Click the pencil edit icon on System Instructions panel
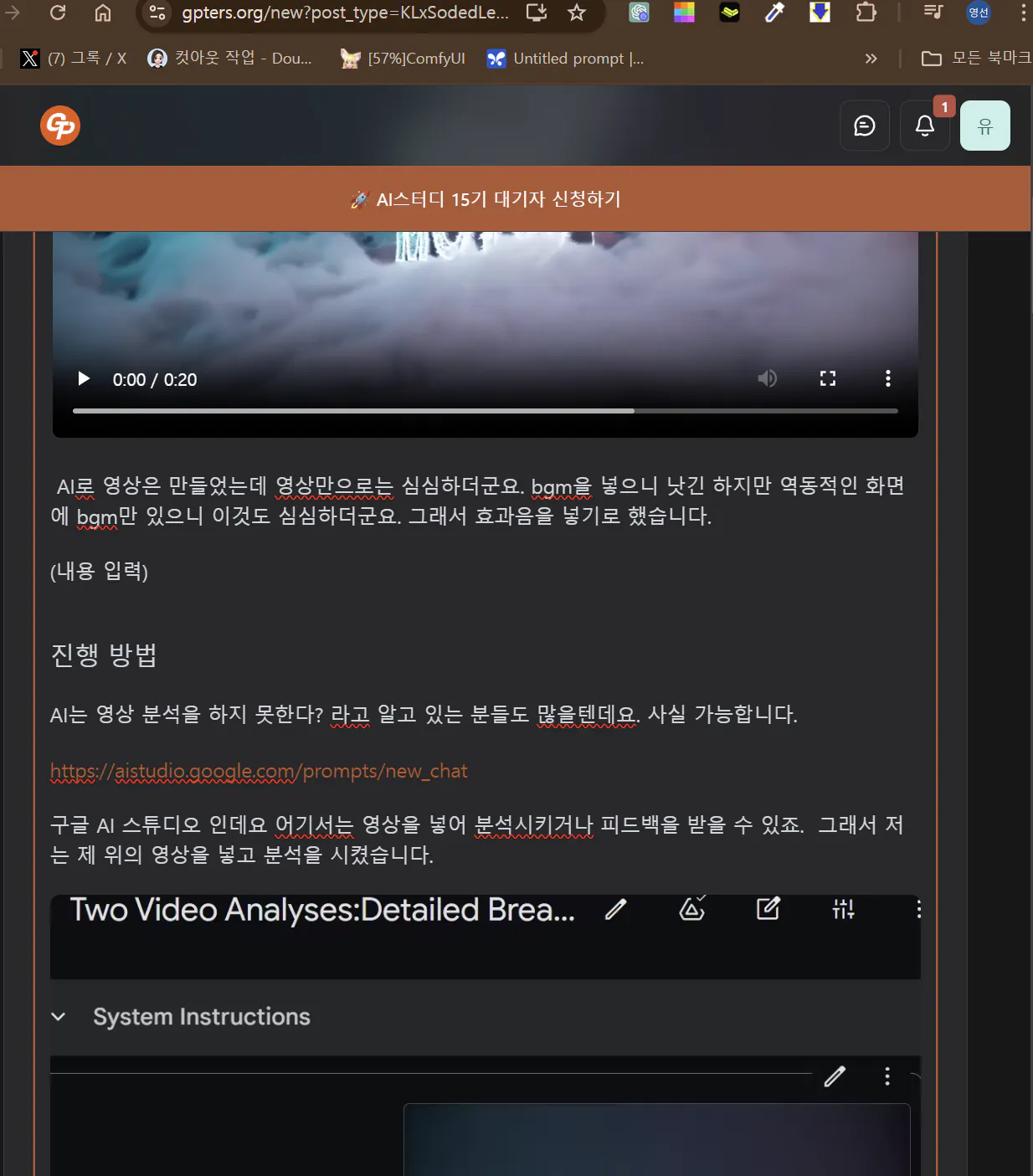The width and height of the screenshot is (1033, 1176). point(835,1076)
